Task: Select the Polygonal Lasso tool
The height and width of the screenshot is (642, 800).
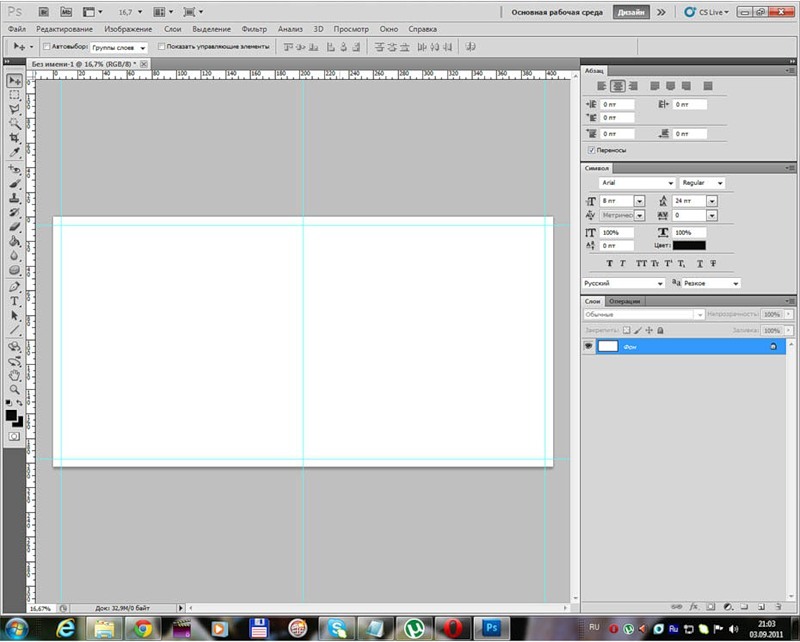Action: pos(14,109)
